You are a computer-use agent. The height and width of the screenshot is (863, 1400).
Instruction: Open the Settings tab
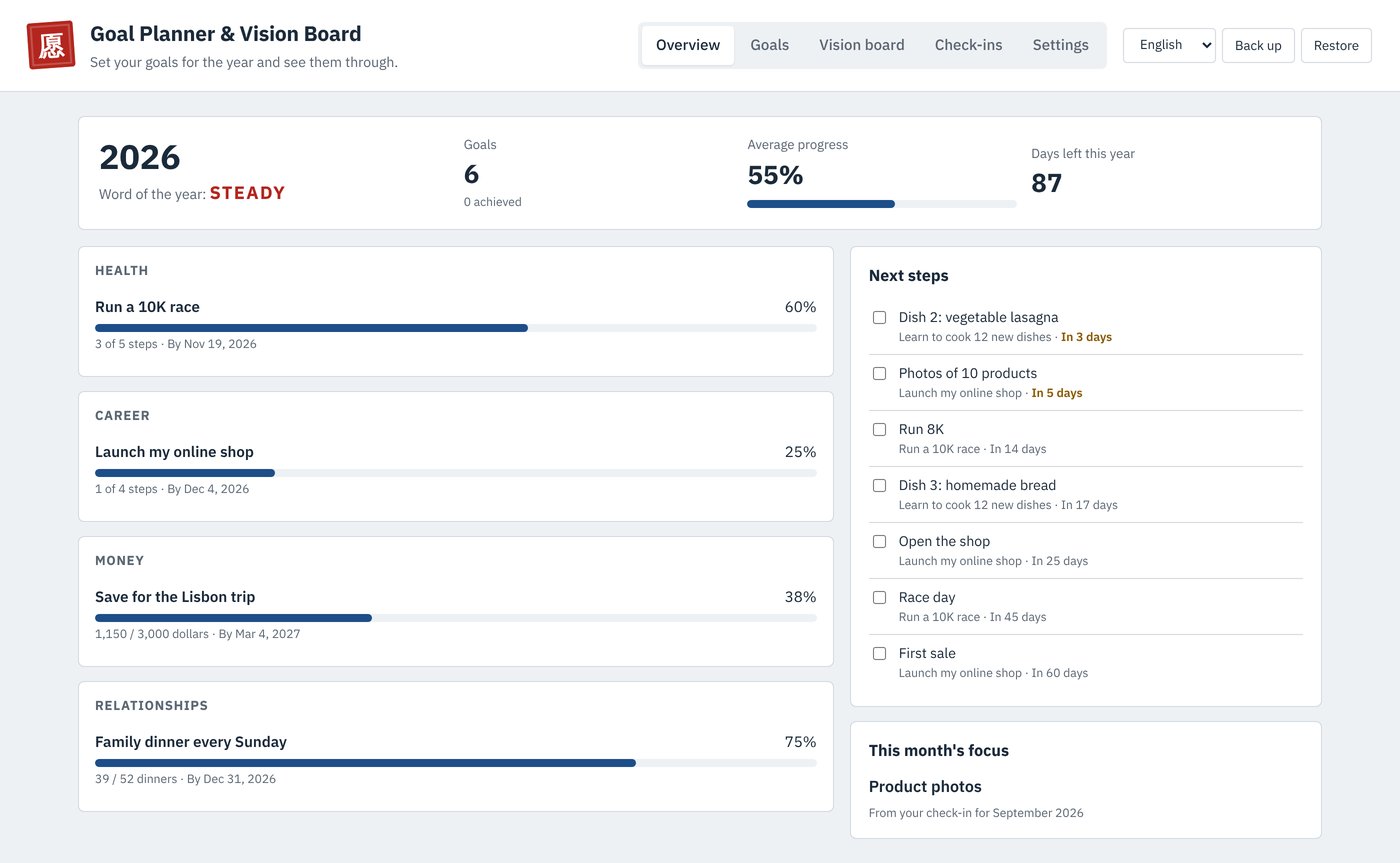(x=1061, y=45)
